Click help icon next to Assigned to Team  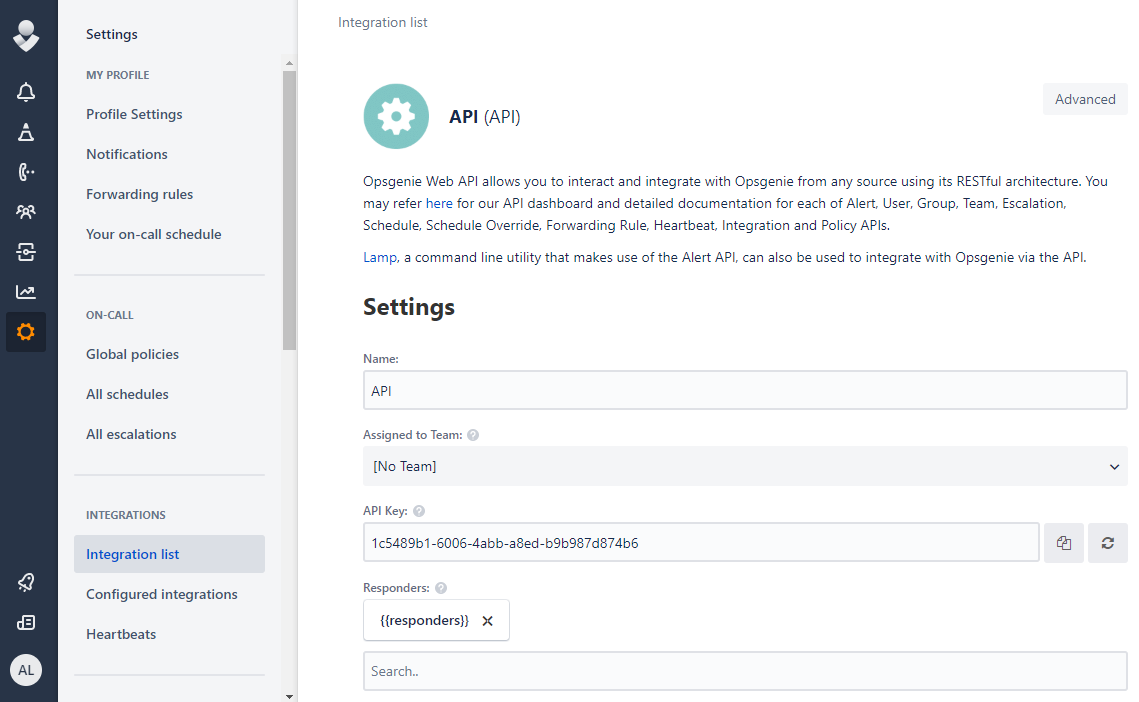click(473, 435)
